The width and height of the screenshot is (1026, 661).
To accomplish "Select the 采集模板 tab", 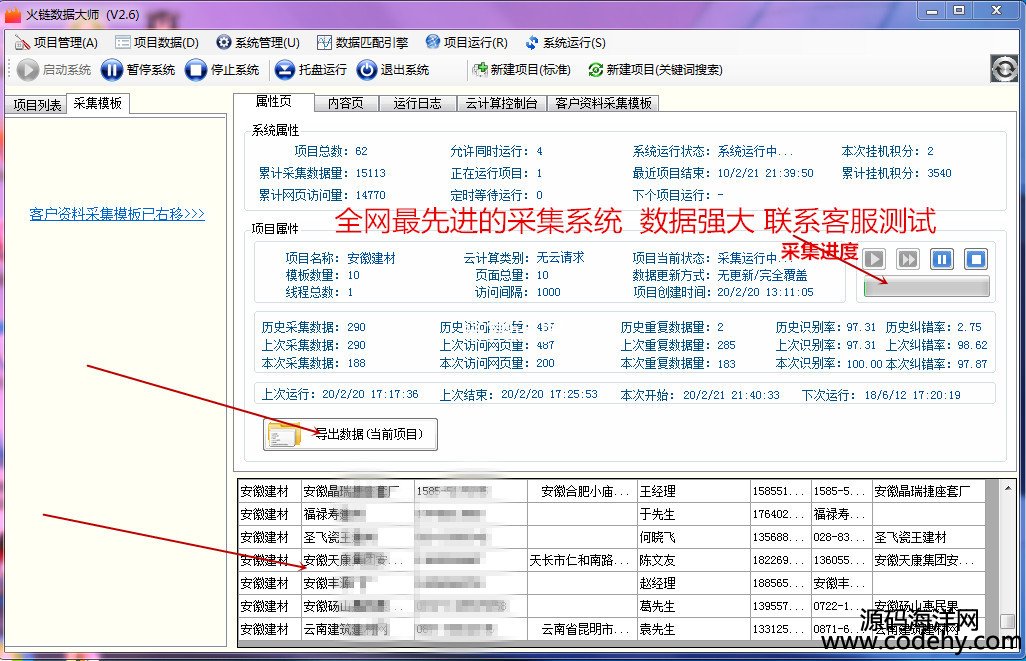I will (97, 103).
